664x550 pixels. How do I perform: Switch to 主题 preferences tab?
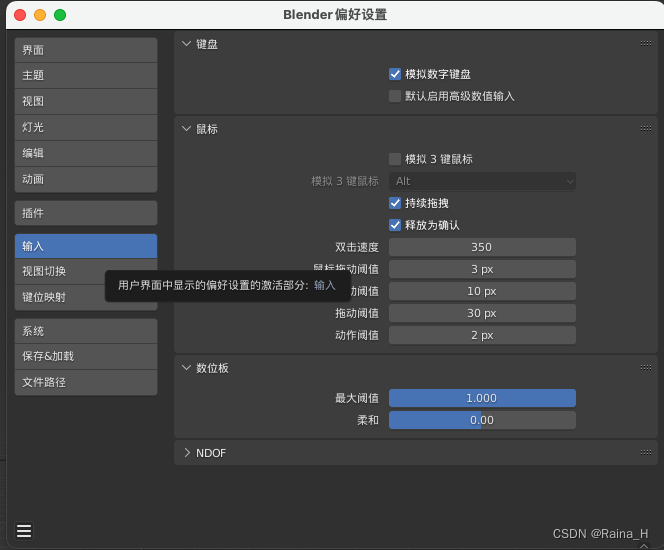click(x=86, y=75)
